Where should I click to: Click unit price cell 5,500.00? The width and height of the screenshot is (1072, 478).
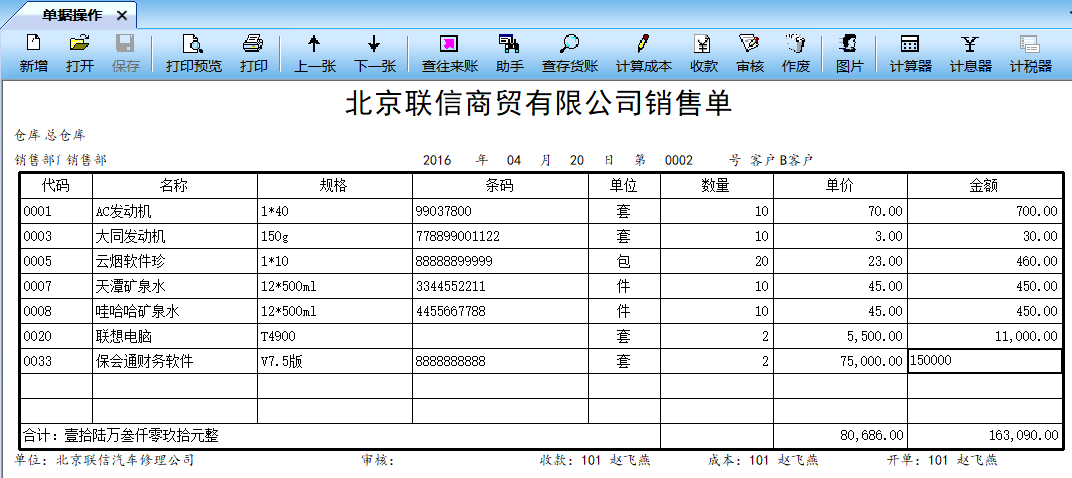coord(841,336)
